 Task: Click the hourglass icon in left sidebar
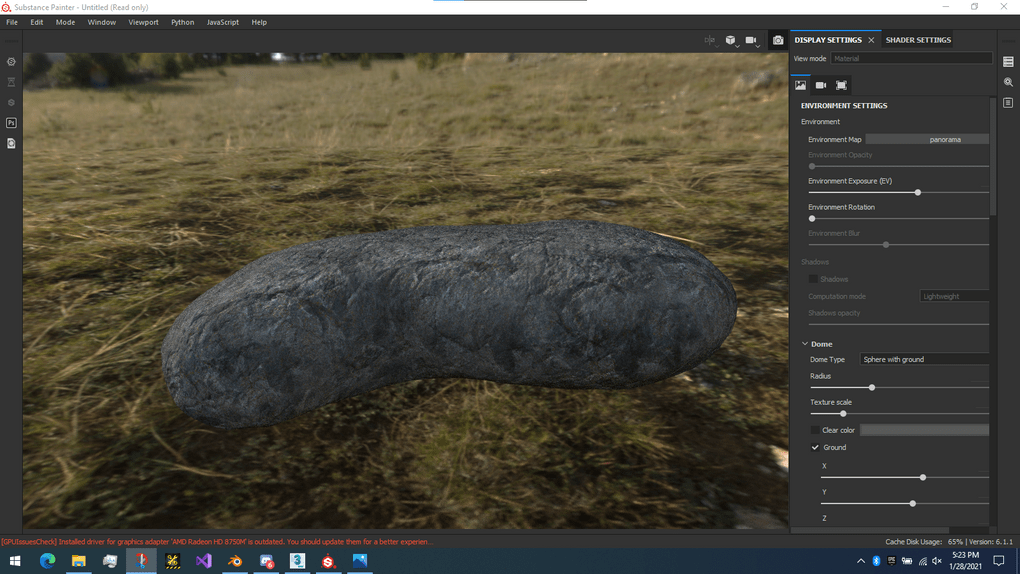[x=11, y=82]
